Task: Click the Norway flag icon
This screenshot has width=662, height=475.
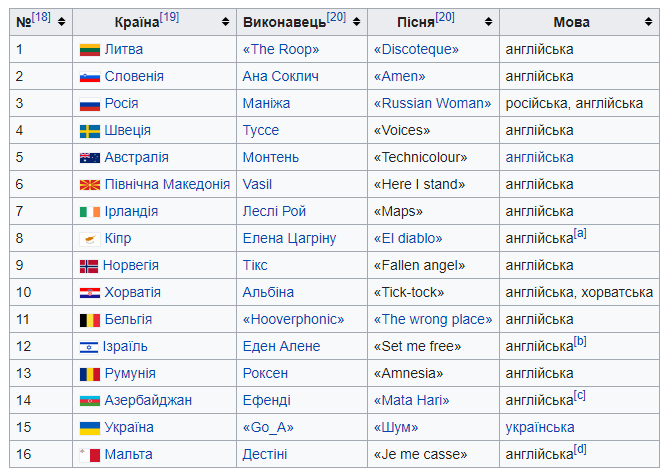Action: (89, 266)
